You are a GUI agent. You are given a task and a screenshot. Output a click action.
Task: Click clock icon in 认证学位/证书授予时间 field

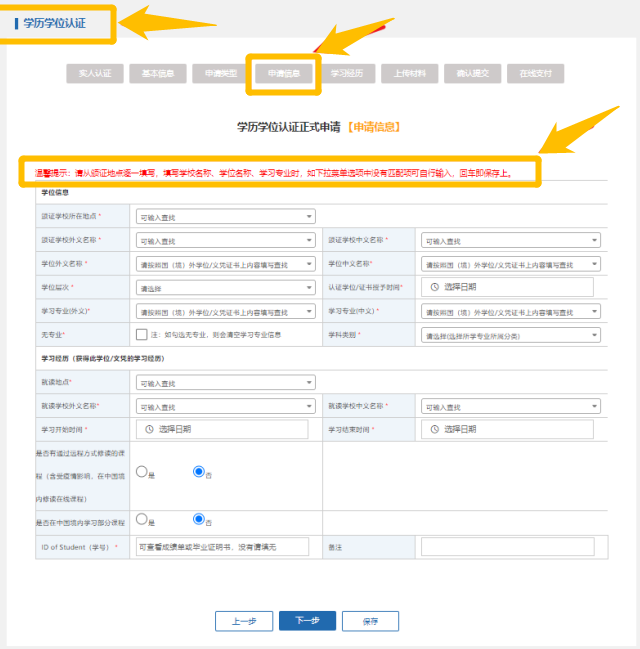click(434, 288)
